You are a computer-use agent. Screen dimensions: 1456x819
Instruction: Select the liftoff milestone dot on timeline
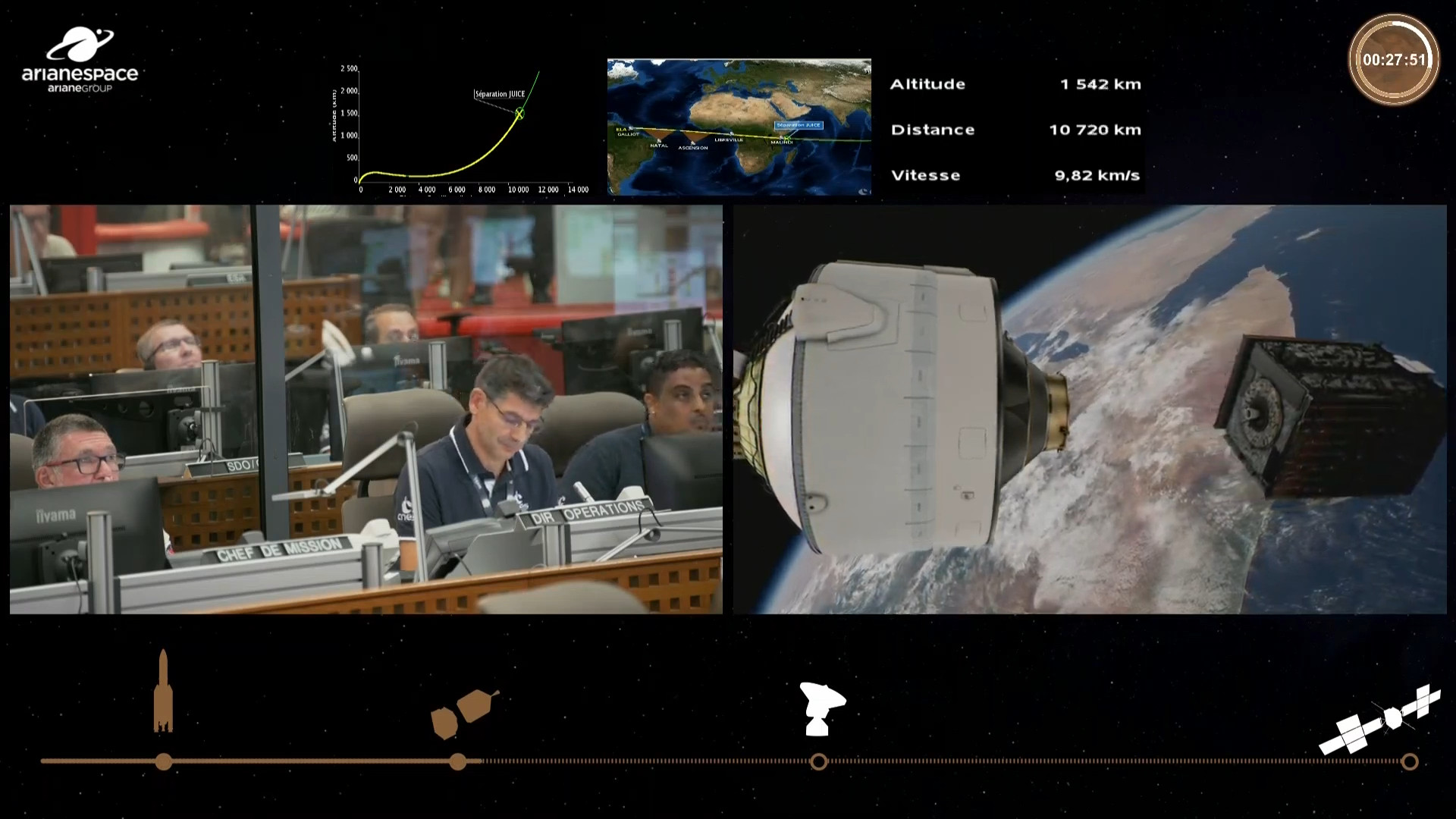(164, 761)
